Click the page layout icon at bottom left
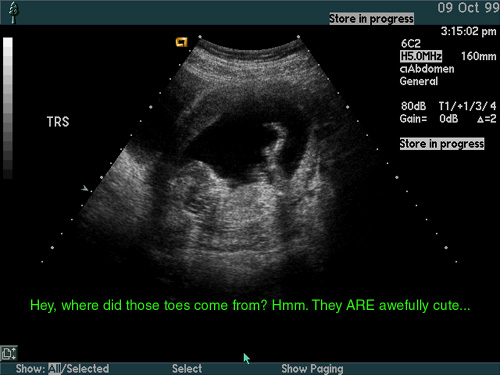Image resolution: width=500 pixels, height=375 pixels. click(x=9, y=353)
